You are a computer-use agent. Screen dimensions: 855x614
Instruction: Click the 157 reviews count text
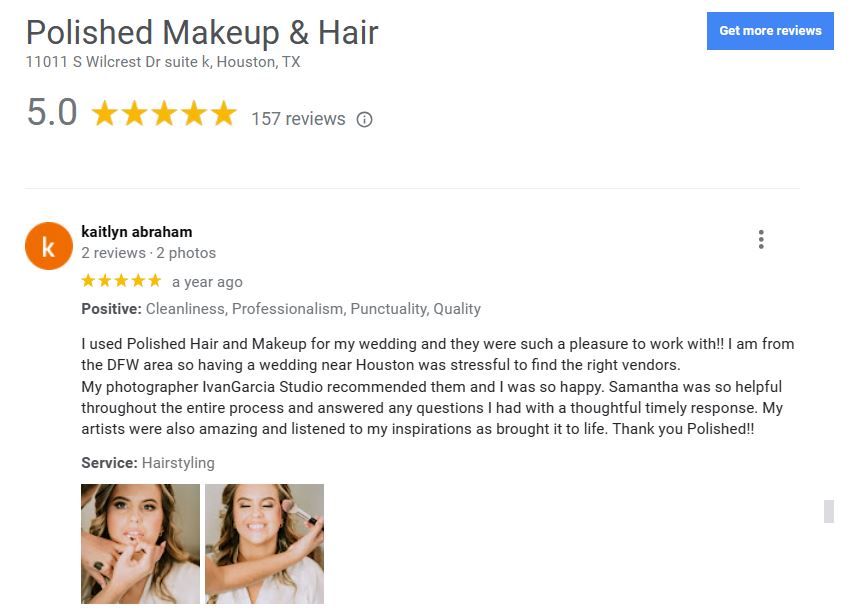pos(298,119)
